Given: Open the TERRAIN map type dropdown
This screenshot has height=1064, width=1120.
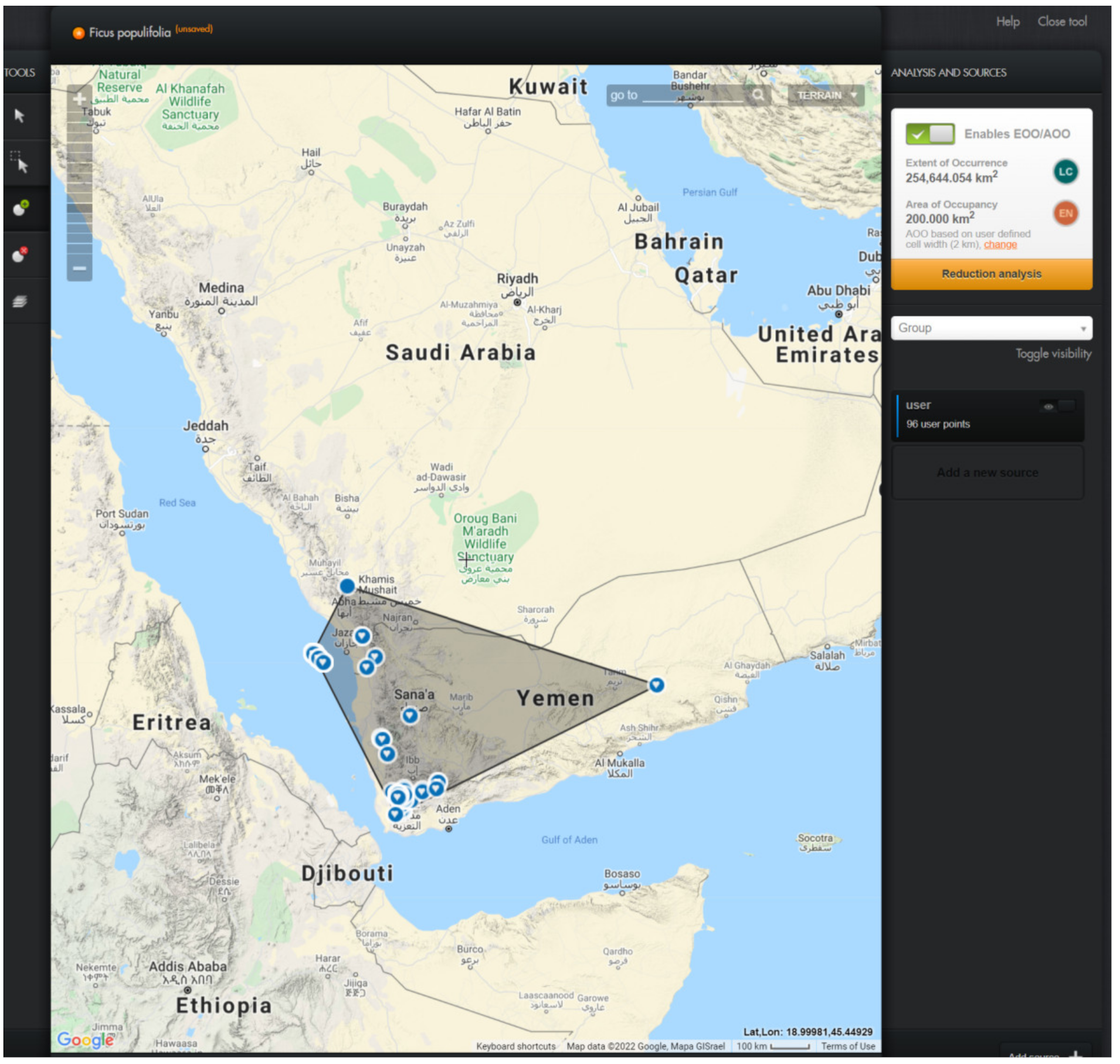Looking at the screenshot, I should [x=826, y=95].
